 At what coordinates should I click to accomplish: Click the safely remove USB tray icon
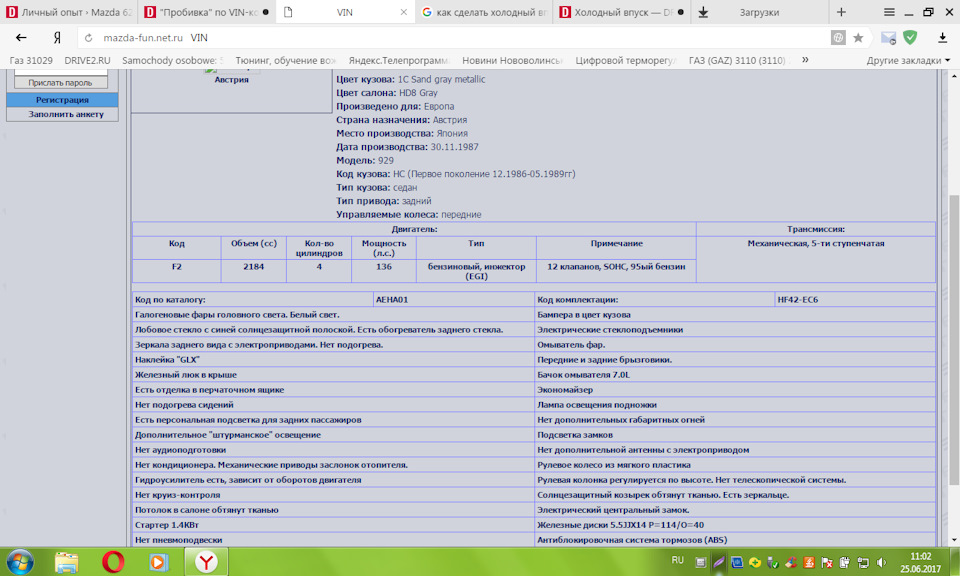click(x=773, y=562)
